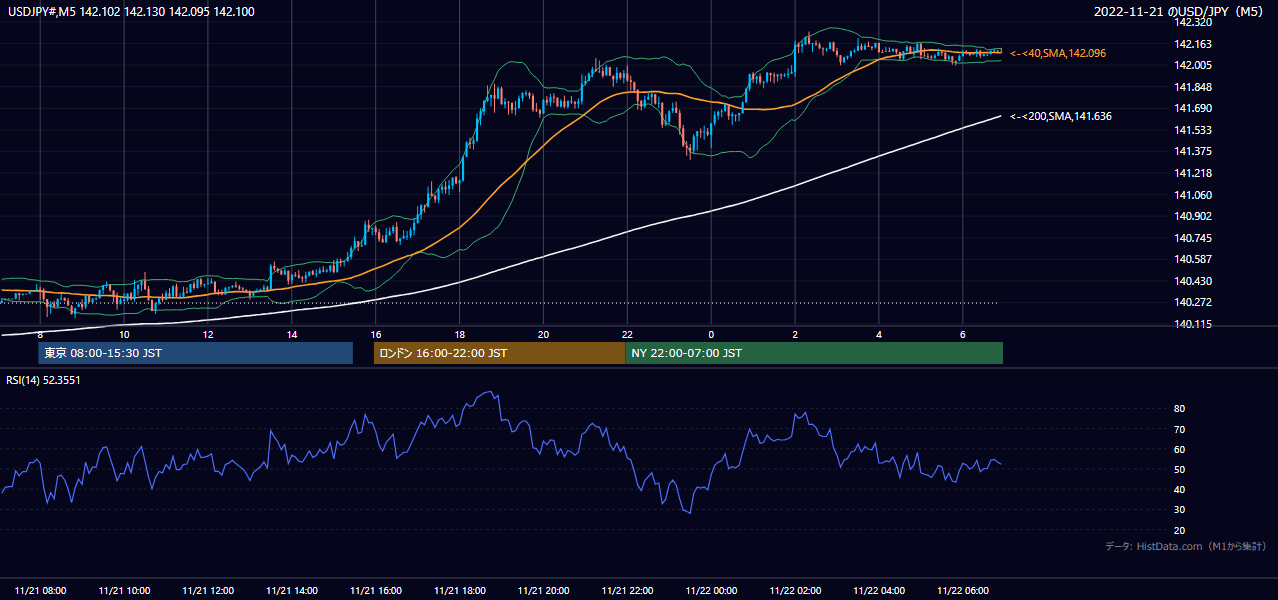Click hour label 4 under price chart
This screenshot has width=1278, height=600.
point(879,334)
